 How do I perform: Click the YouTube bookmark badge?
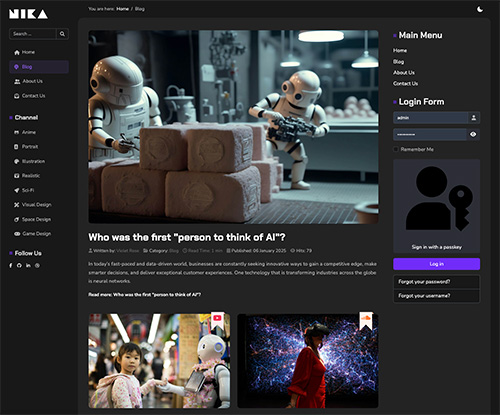(217, 320)
